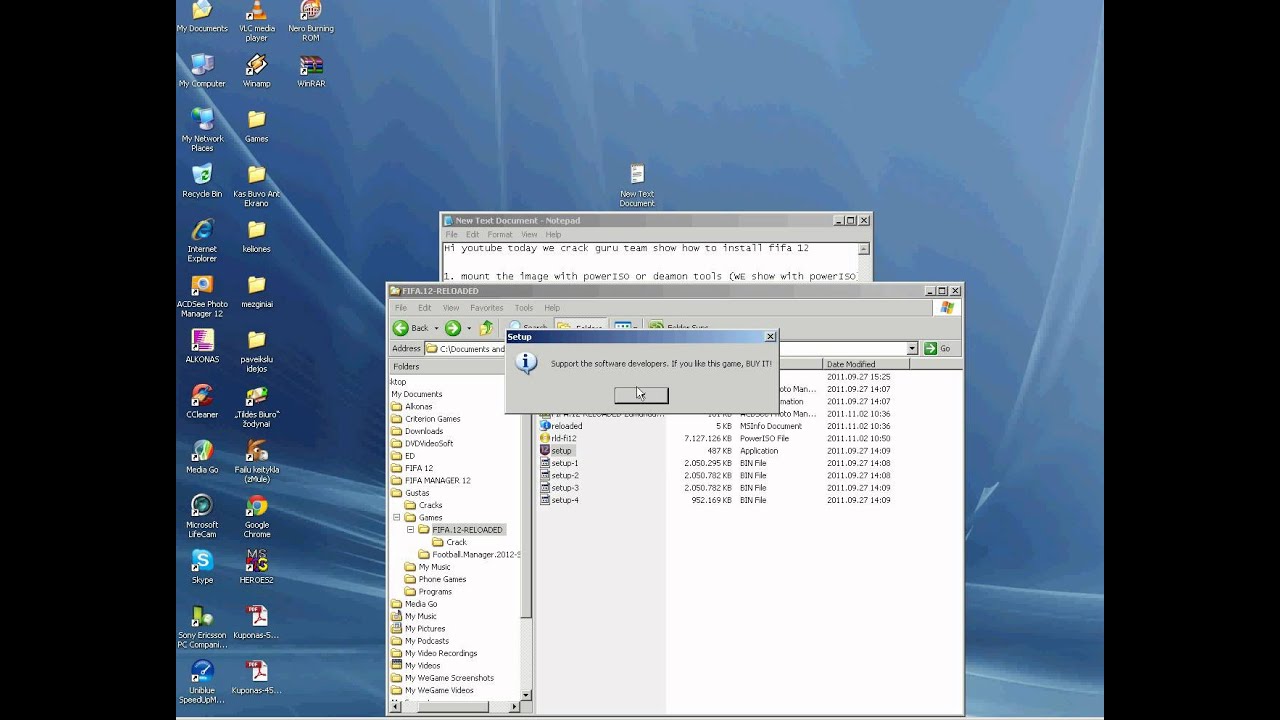Open the explorer Favorites menu
1280x720 pixels.
point(487,308)
